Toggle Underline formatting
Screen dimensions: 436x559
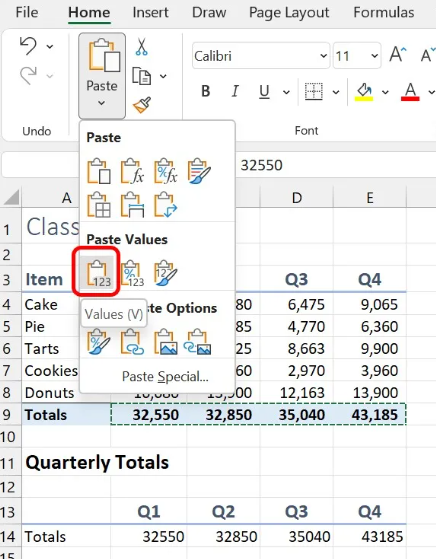(264, 91)
